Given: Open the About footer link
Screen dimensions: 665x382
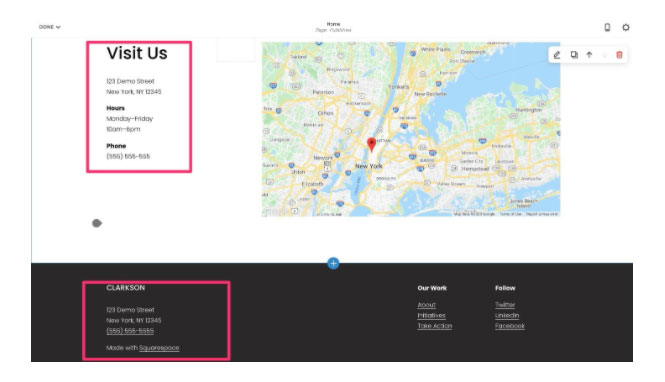Looking at the screenshot, I should [426, 305].
